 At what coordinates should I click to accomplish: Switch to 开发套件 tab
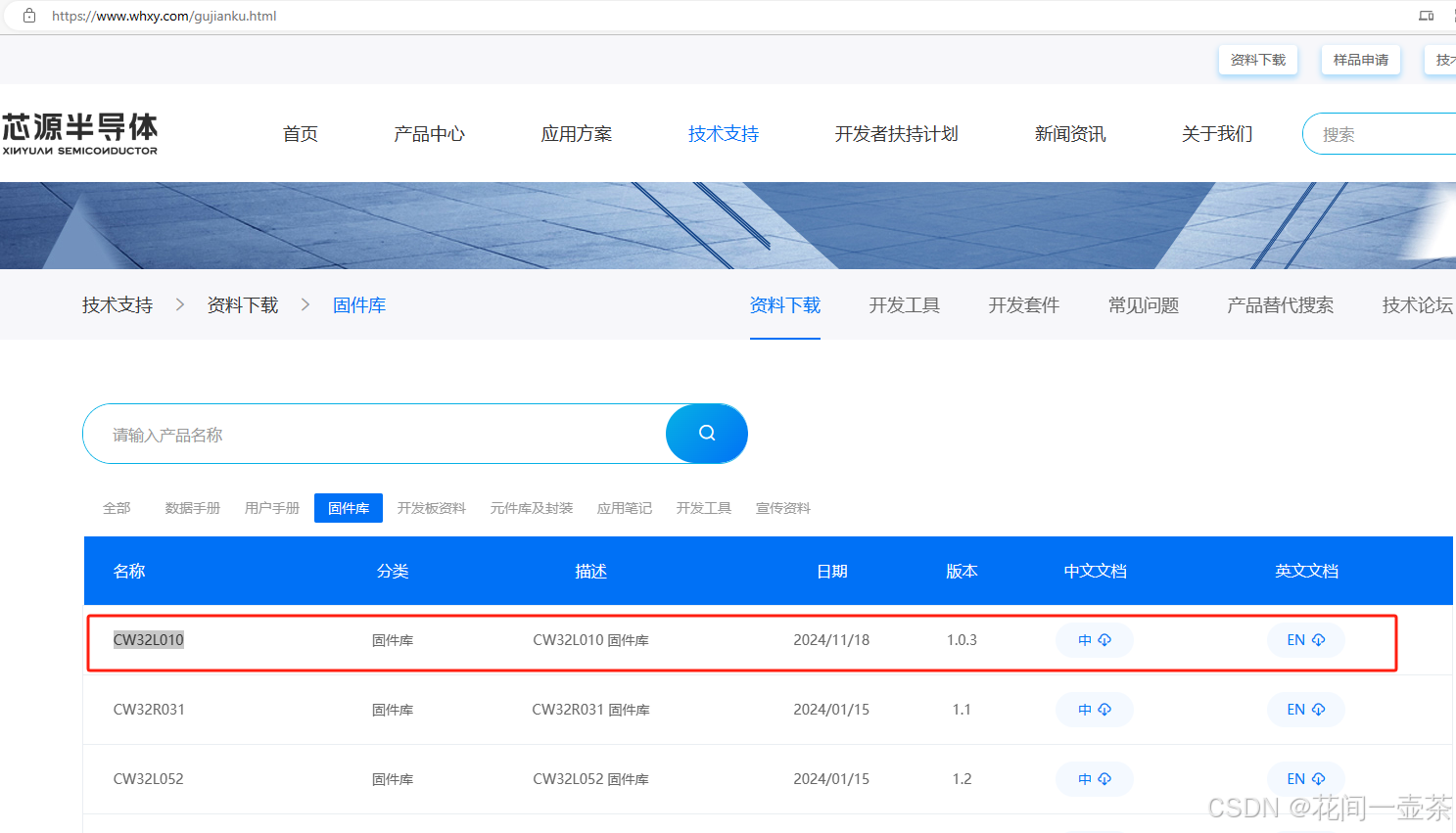click(1024, 305)
